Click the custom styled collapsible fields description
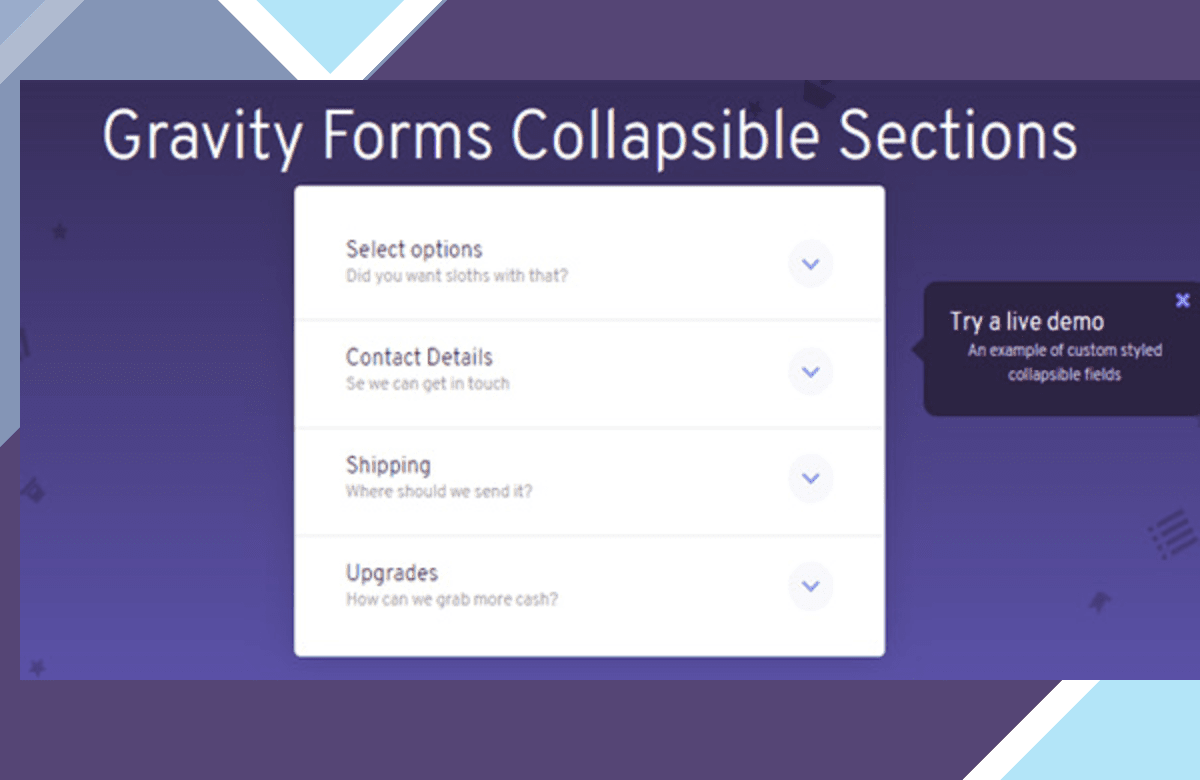This screenshot has height=780, width=1200. pyautogui.click(x=1065, y=363)
